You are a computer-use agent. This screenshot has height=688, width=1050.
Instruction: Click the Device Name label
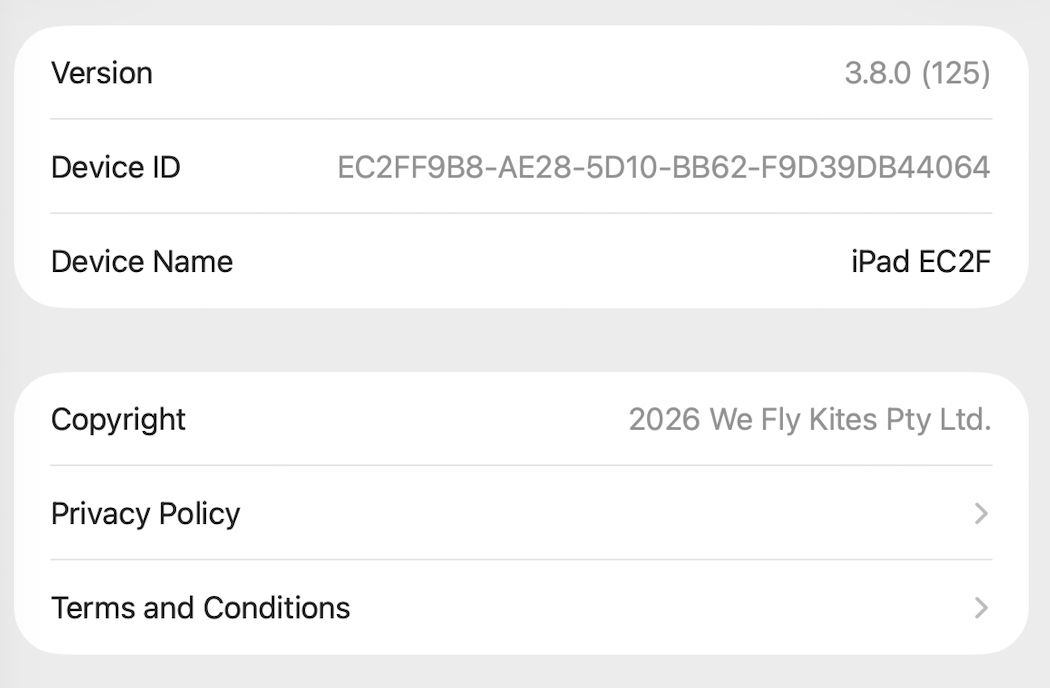142,261
